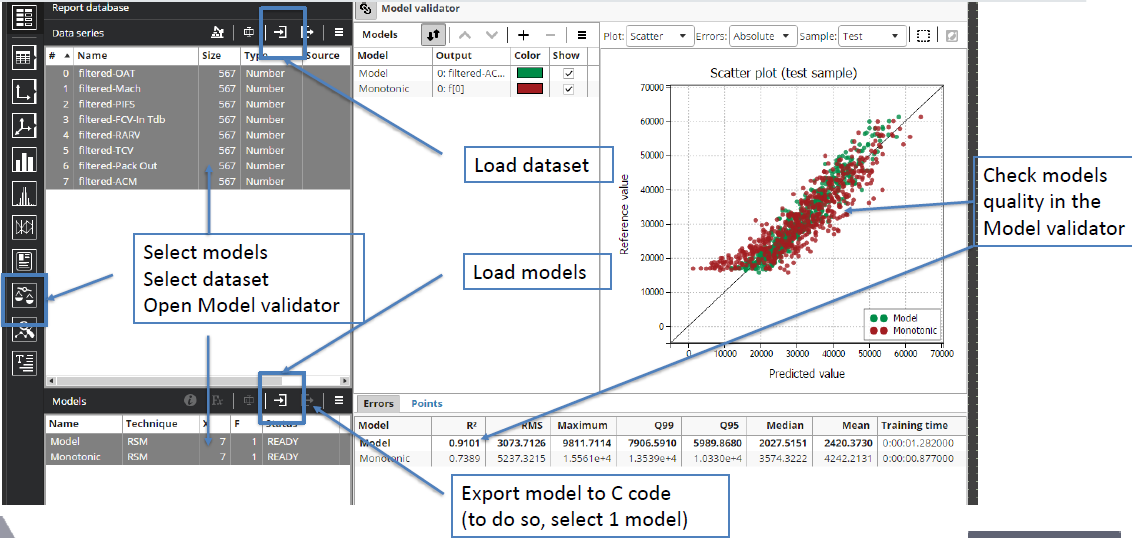Click the minus remove model icon
This screenshot has width=1132, height=538.
tap(549, 35)
